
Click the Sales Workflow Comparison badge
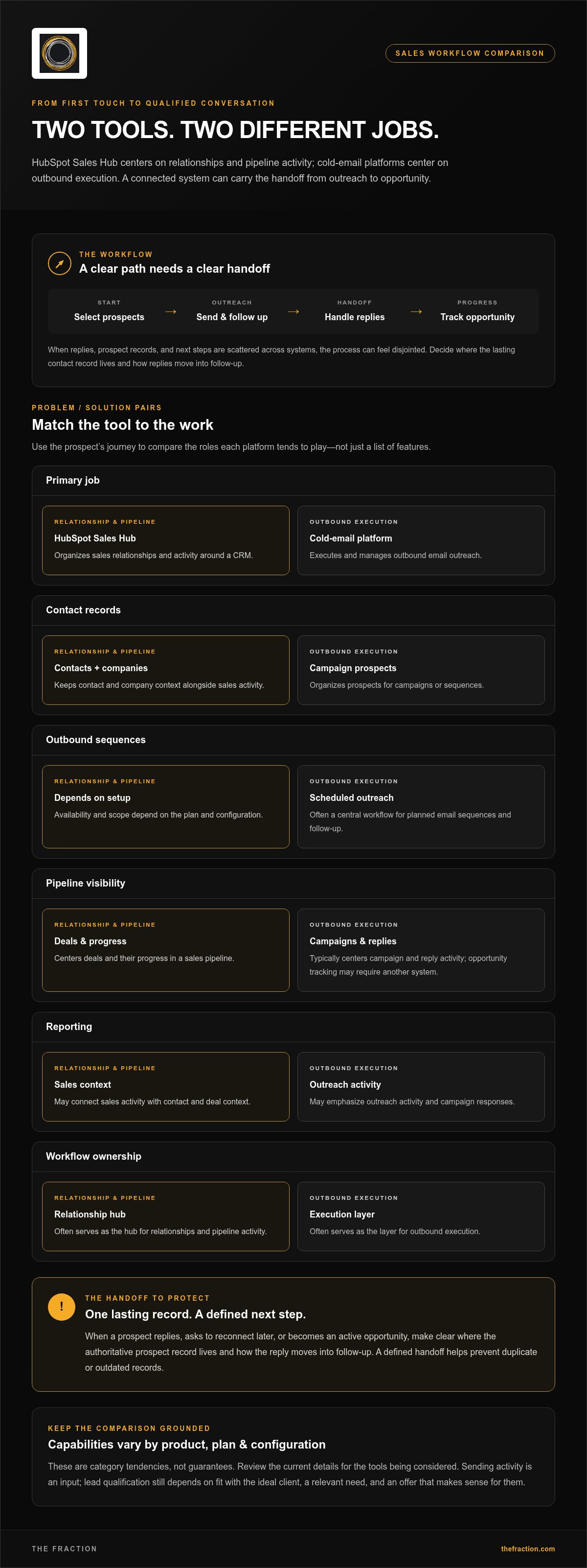click(x=470, y=53)
